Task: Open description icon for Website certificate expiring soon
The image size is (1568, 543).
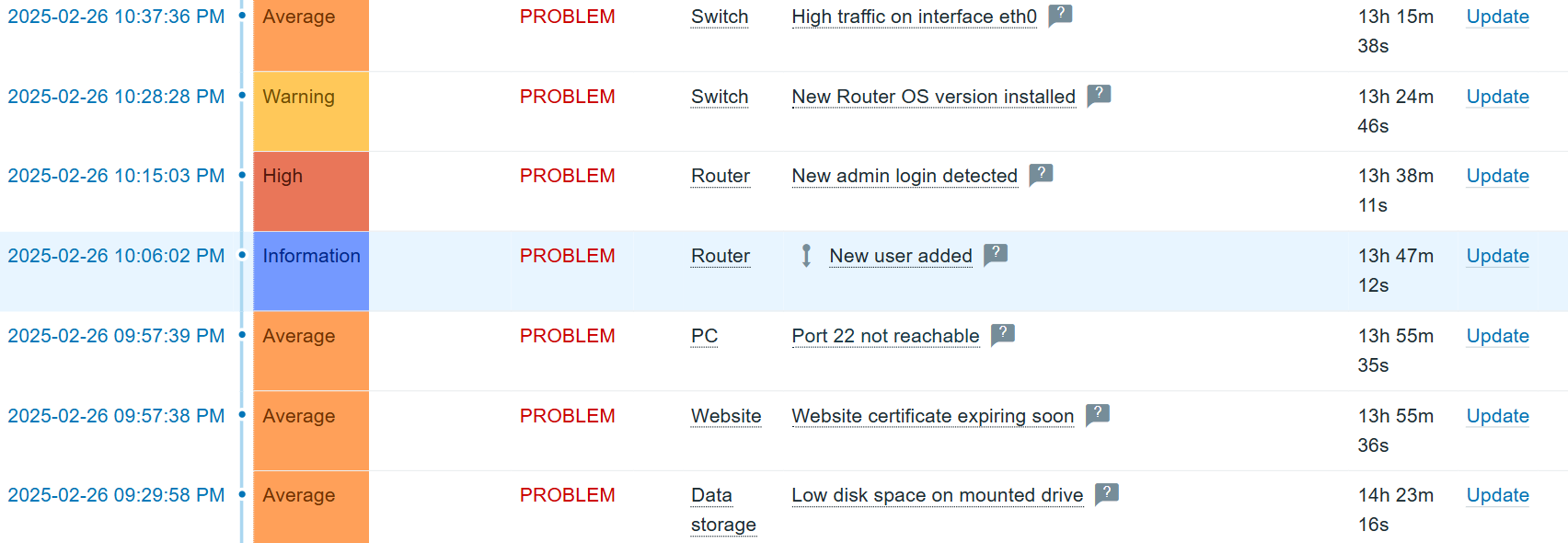Action: point(1098,414)
